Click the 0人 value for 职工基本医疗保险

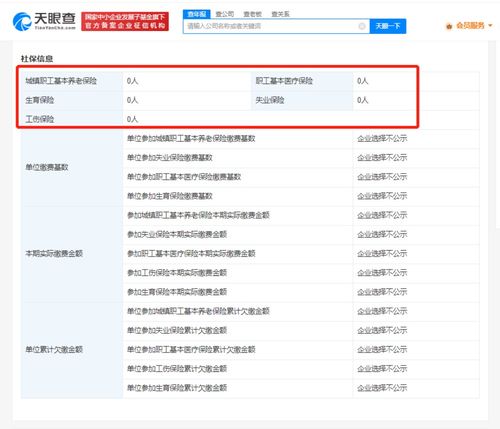362,81
